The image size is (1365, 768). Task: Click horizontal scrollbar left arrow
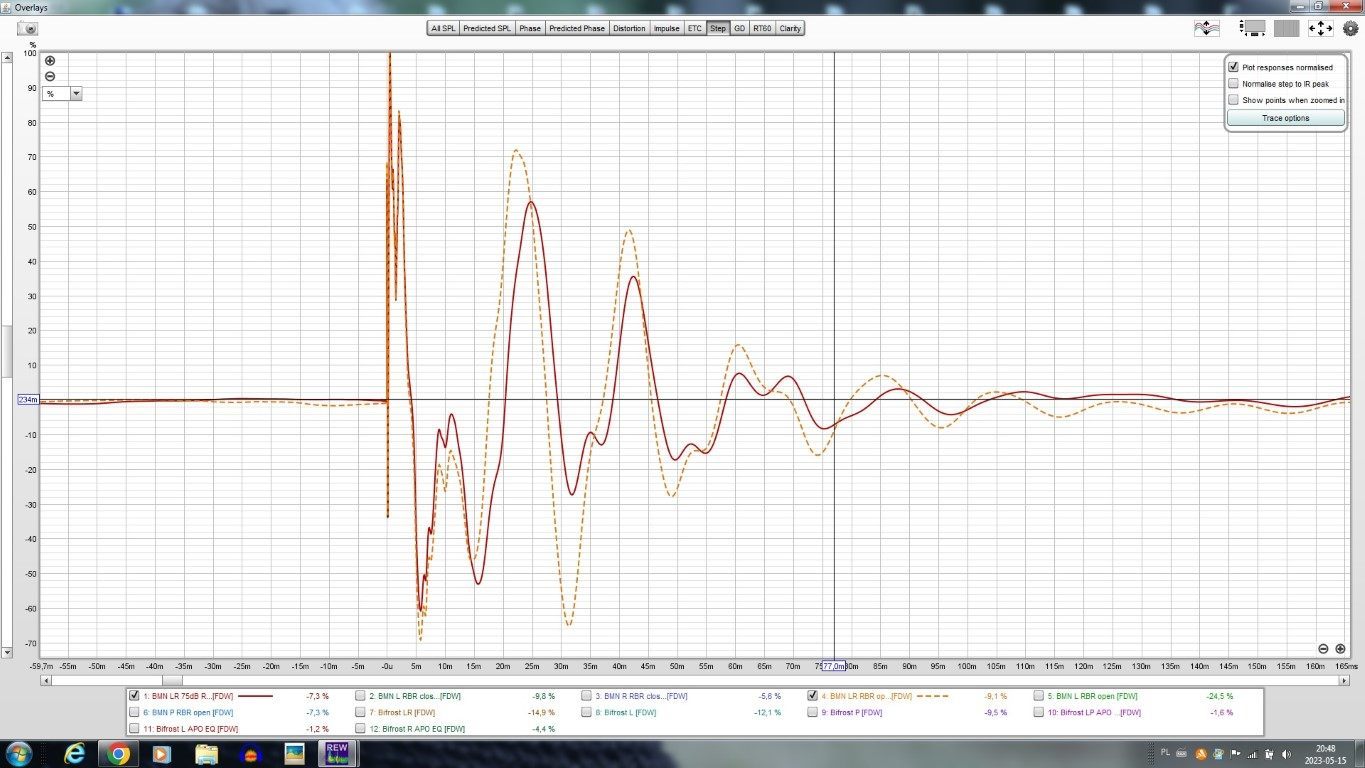[47, 680]
